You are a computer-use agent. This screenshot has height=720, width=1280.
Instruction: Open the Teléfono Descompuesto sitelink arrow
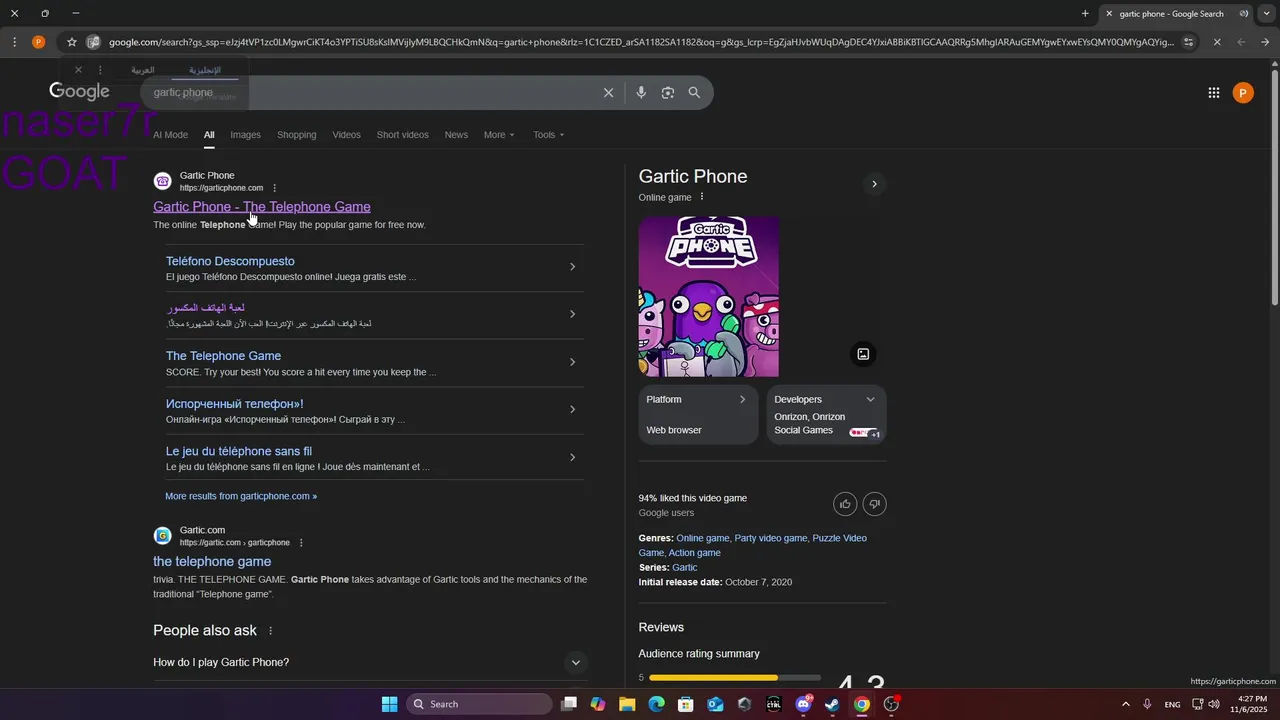tap(572, 266)
